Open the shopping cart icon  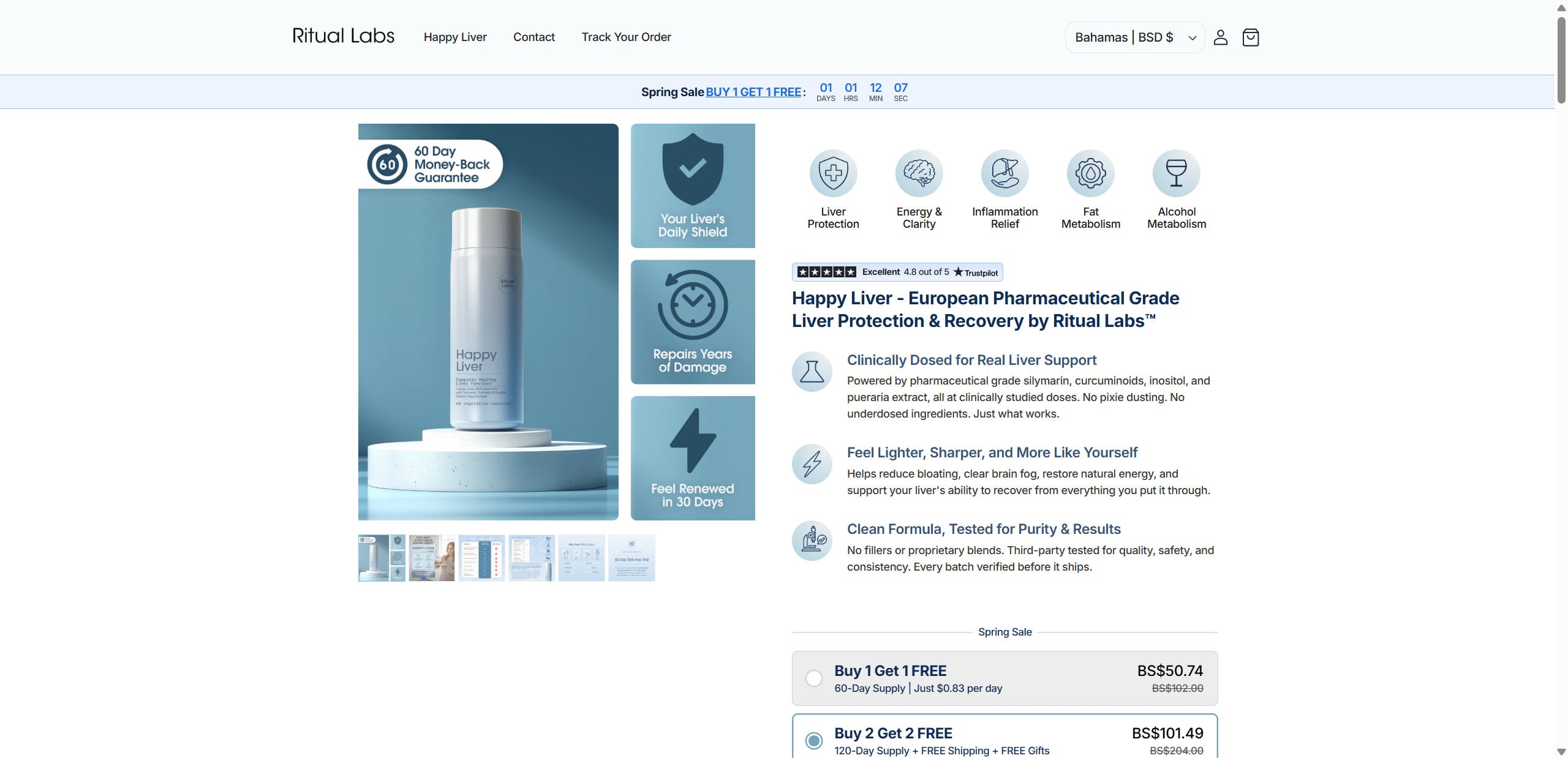(1250, 37)
